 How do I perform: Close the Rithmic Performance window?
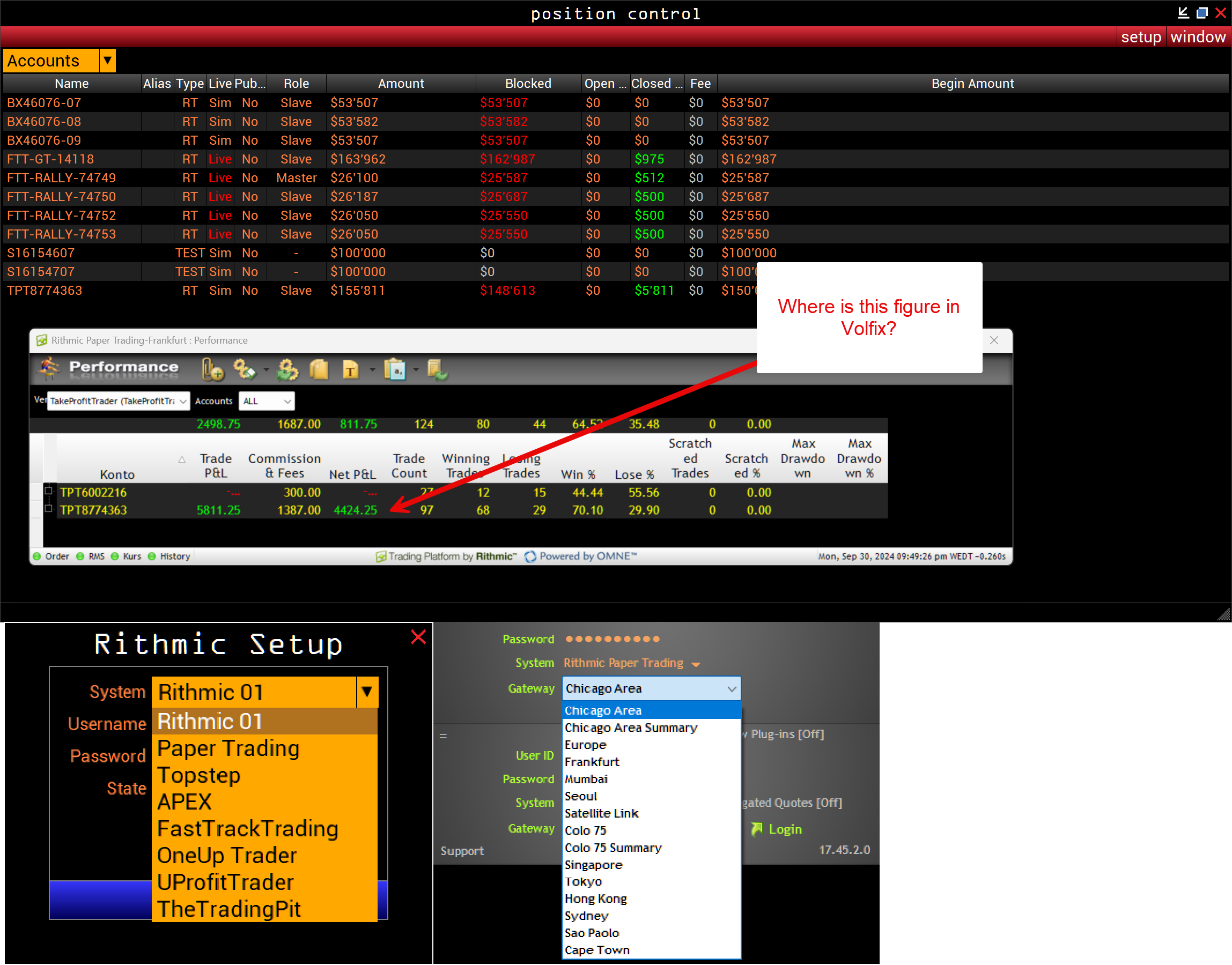point(994,340)
